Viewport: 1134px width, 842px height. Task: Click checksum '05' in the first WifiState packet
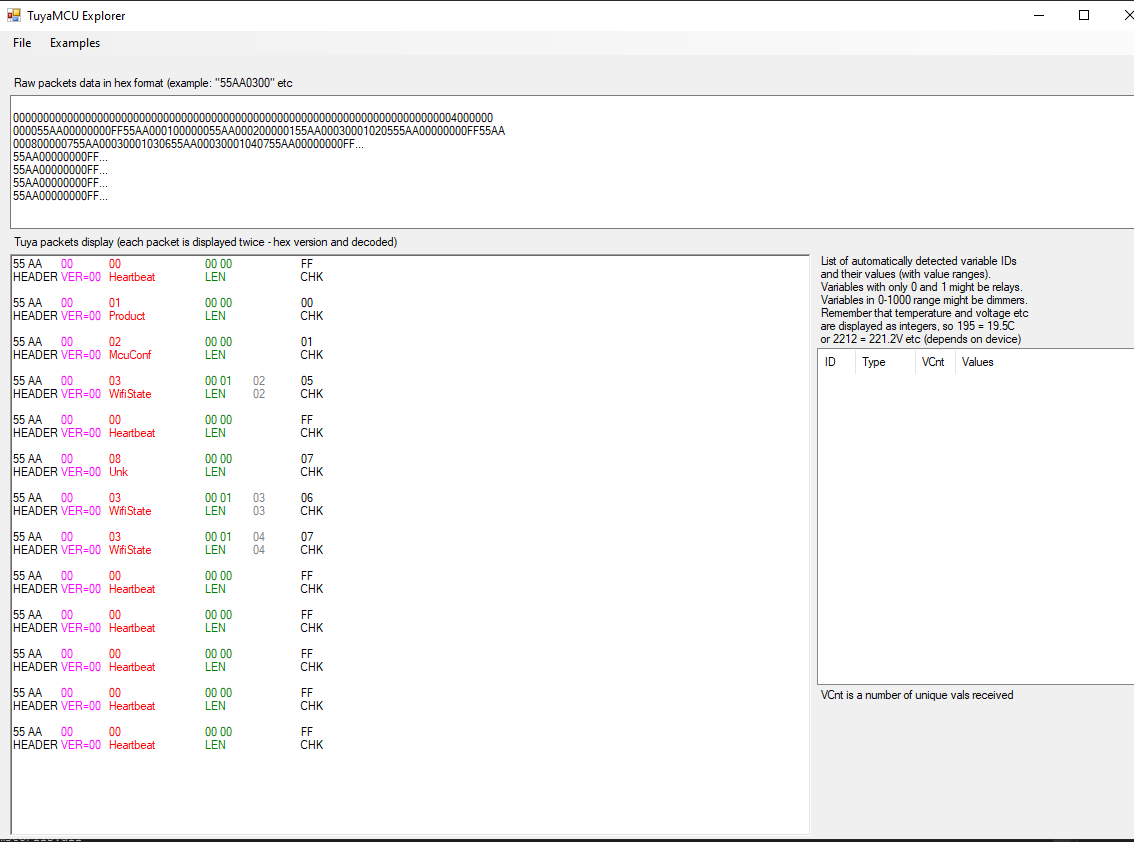[x=307, y=380]
